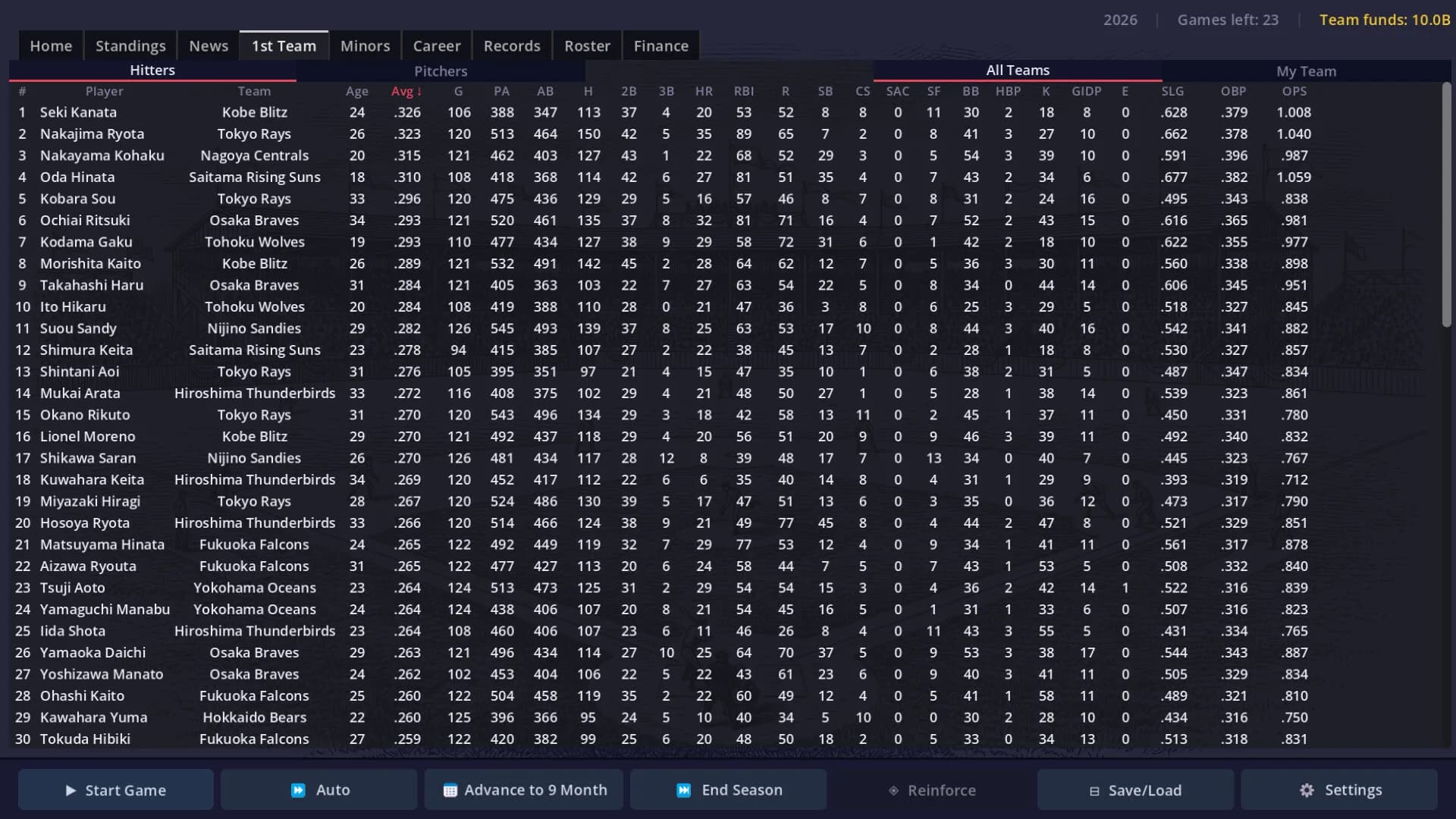Screen dimensions: 1456x819
Task: Select player Suou Sandy
Action: (x=78, y=328)
